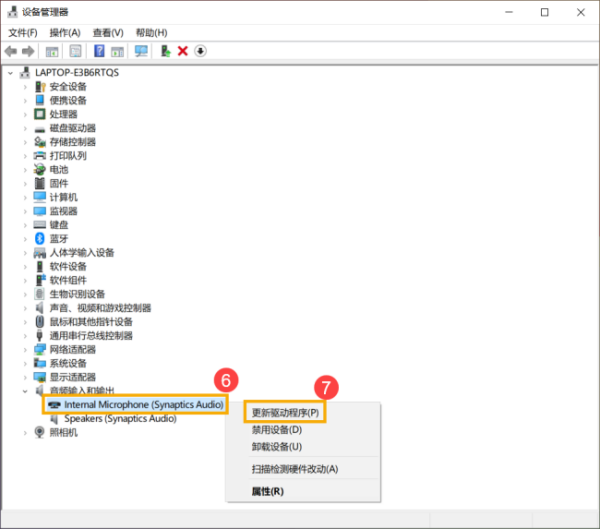Image resolution: width=600 pixels, height=529 pixels.
Task: Collapse the 音频输入和输出 category
Action: point(25,391)
